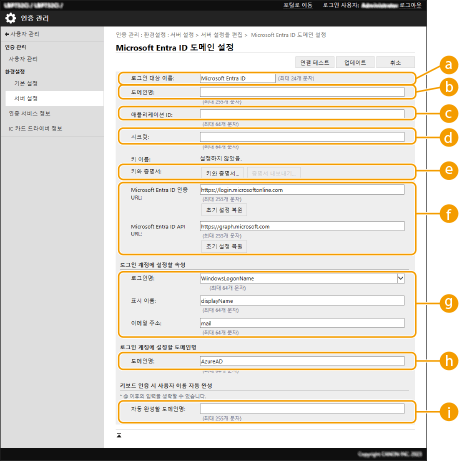
Task: Open IC 카드 드라이버 정보 in sidebar
Action: point(35,129)
